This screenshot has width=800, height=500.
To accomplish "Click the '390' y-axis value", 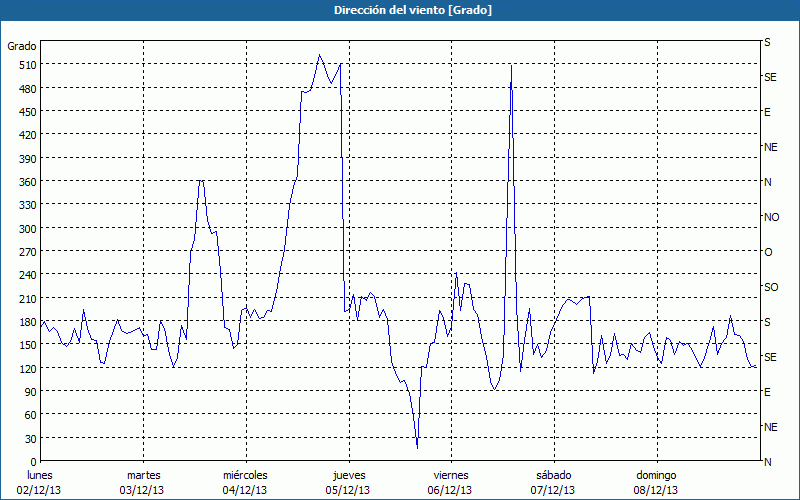I will 28,159.
